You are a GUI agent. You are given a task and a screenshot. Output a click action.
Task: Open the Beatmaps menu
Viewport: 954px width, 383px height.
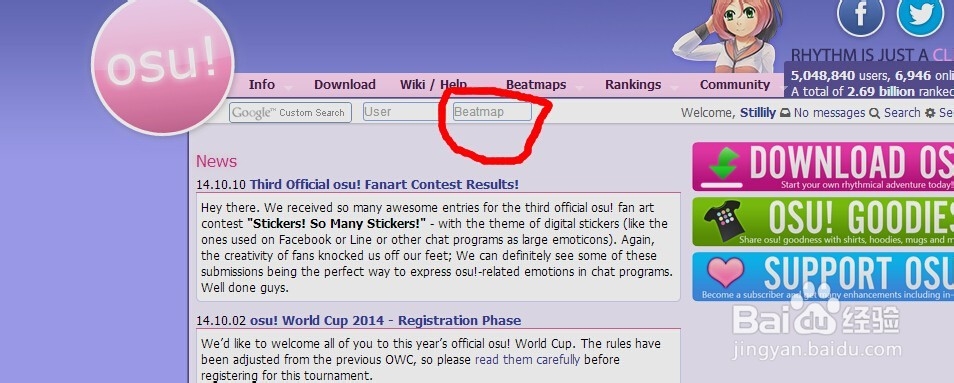tap(536, 85)
